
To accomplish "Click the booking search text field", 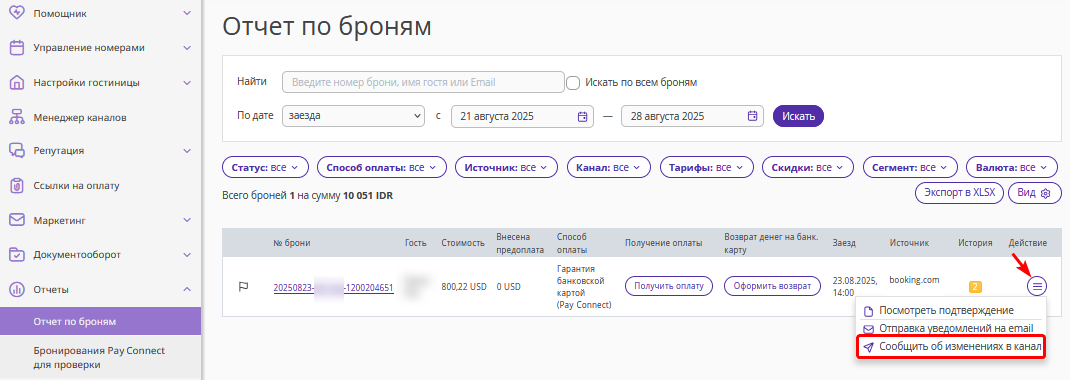I will coord(423,83).
